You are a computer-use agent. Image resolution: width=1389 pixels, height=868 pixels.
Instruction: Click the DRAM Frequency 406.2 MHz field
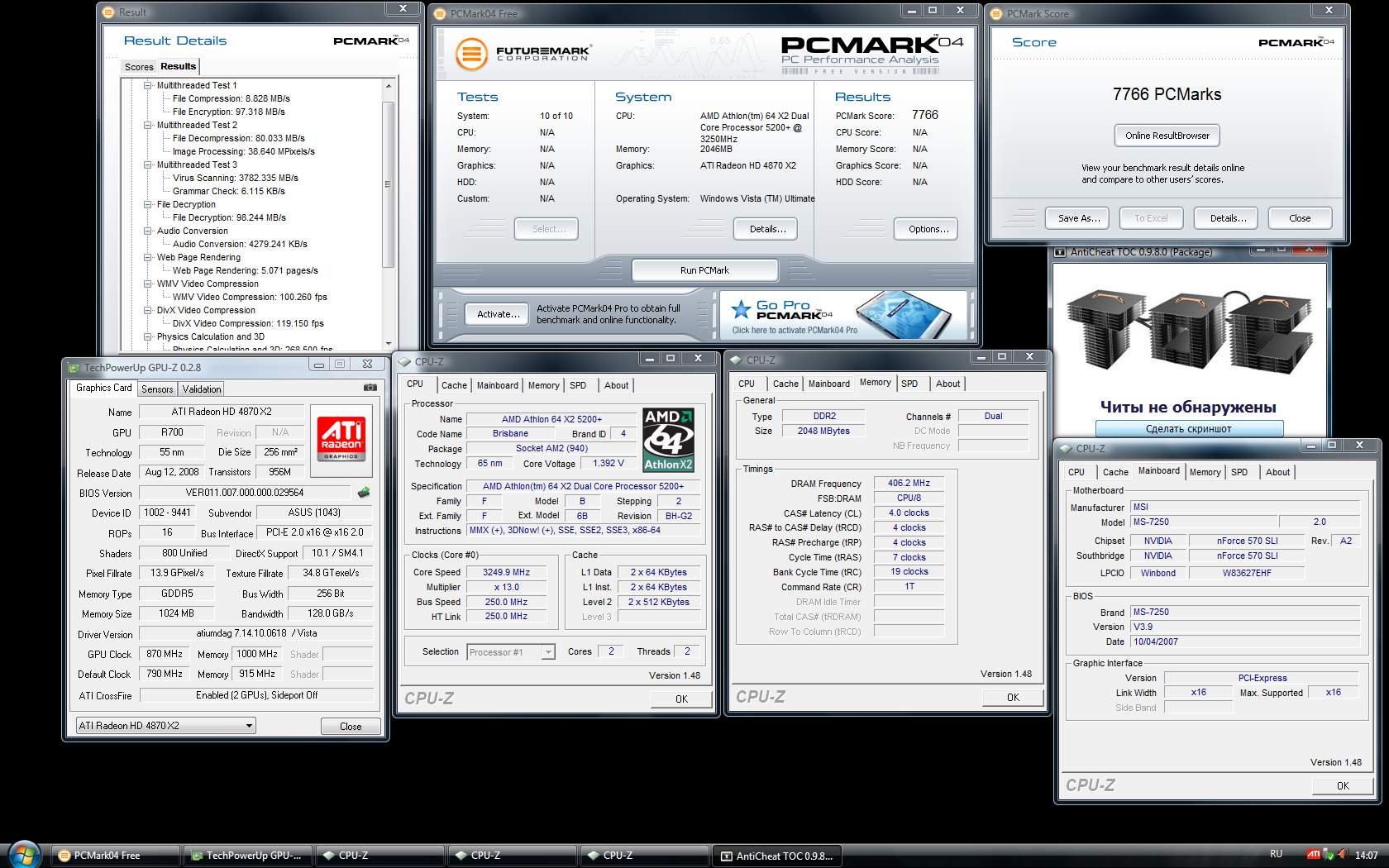(909, 484)
